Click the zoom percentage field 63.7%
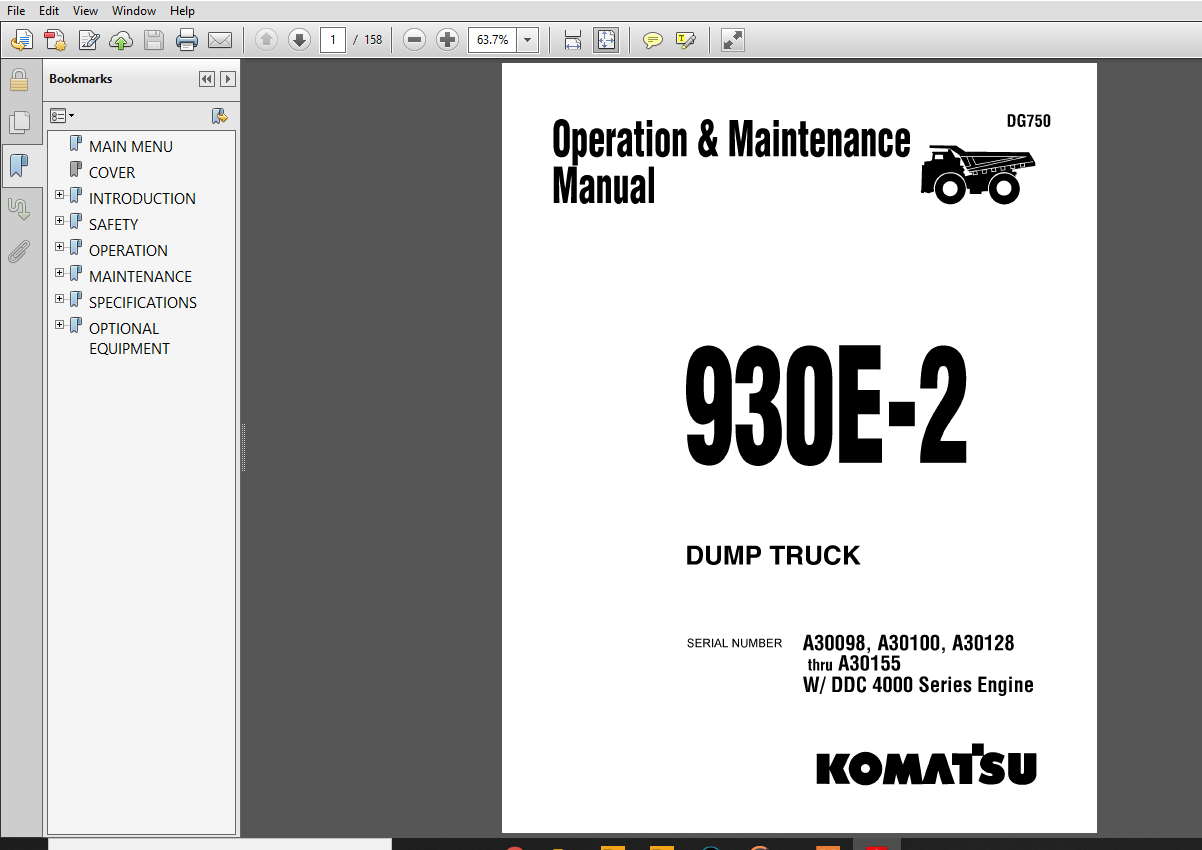 coord(493,40)
